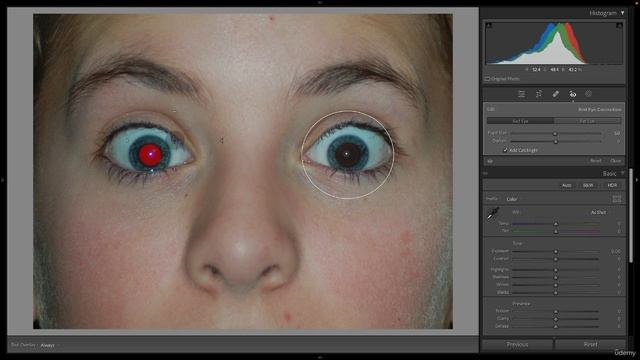Adjust the Pupil Size slider handle
The image size is (640, 360).
(555, 133)
